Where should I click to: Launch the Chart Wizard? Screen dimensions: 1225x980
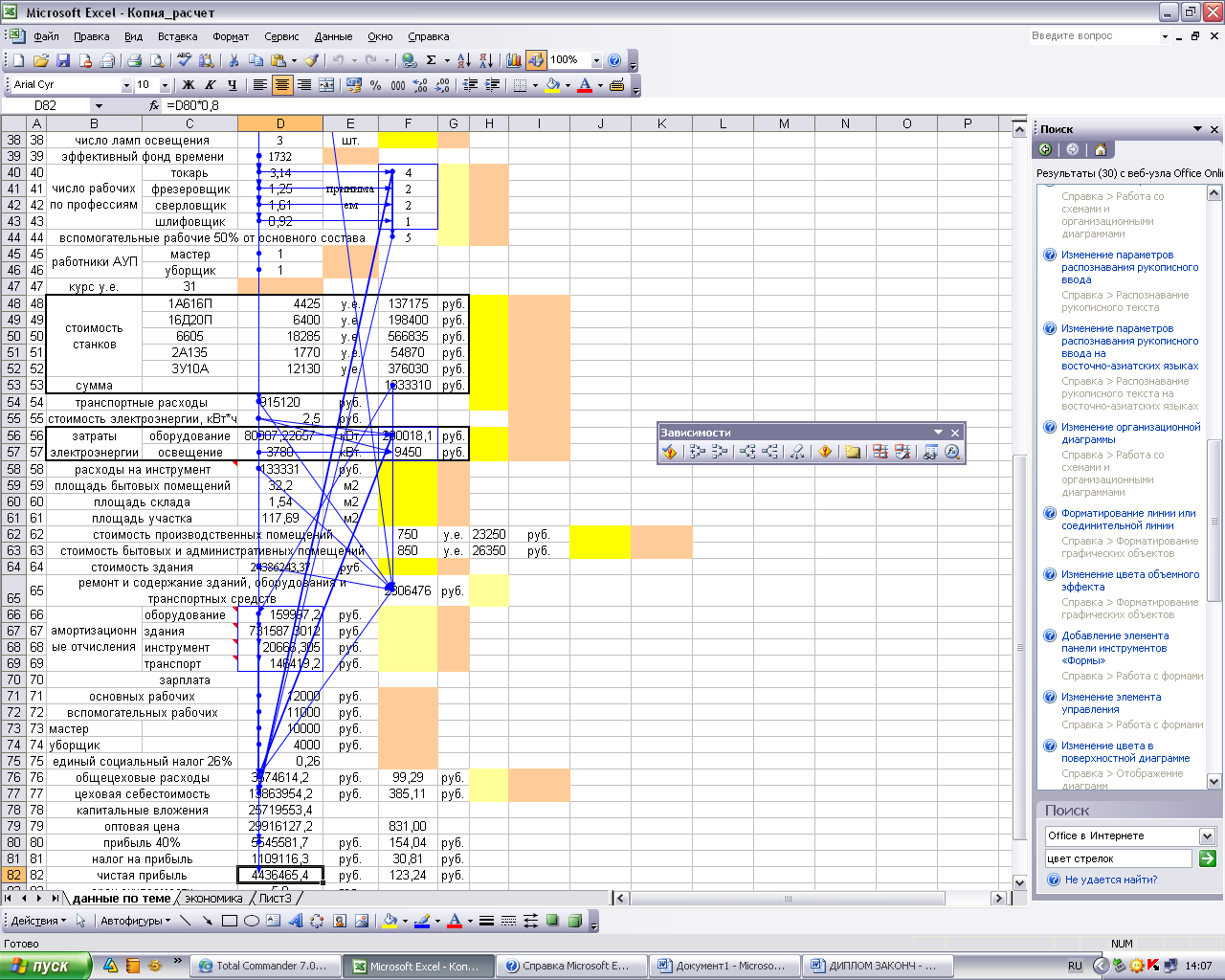pyautogui.click(x=514, y=60)
